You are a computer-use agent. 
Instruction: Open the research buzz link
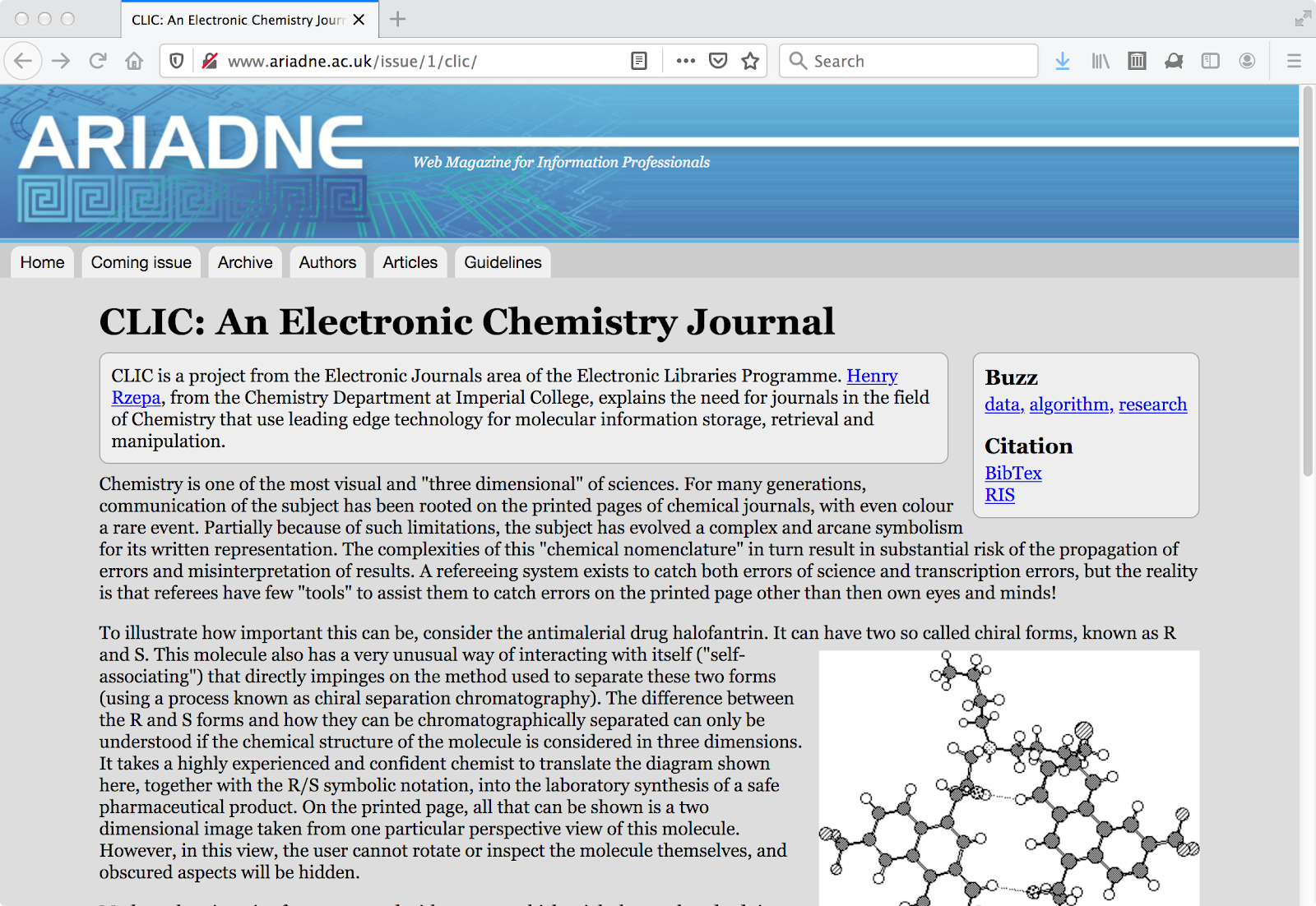(x=1152, y=404)
